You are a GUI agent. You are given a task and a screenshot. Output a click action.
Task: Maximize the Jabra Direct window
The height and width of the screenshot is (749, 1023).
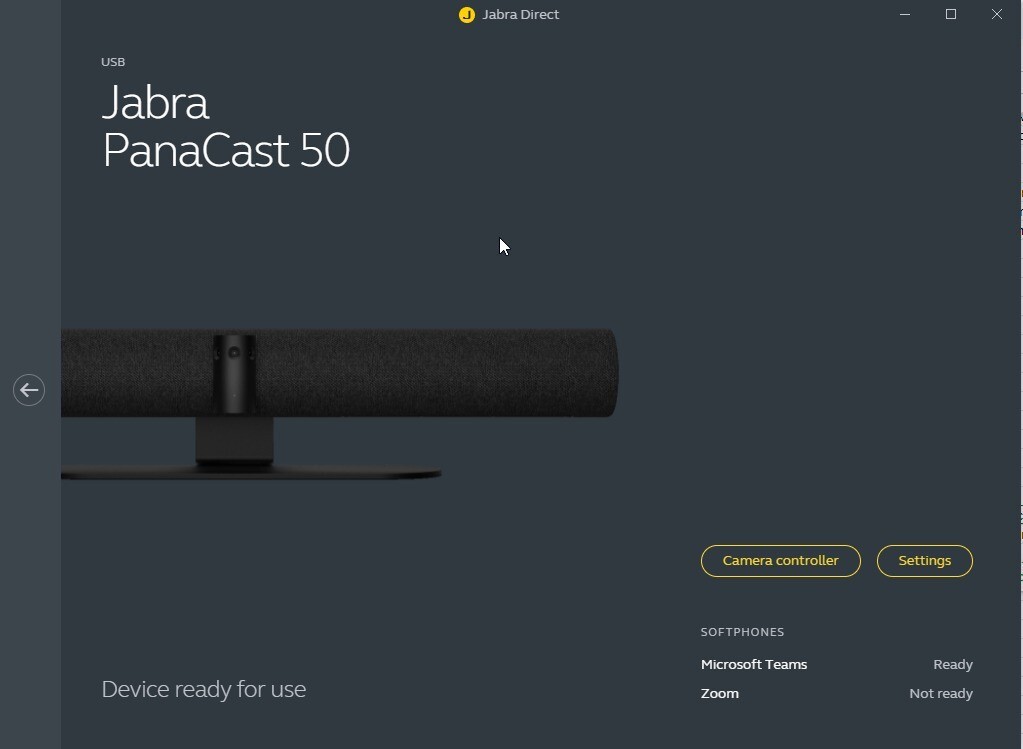pos(951,14)
